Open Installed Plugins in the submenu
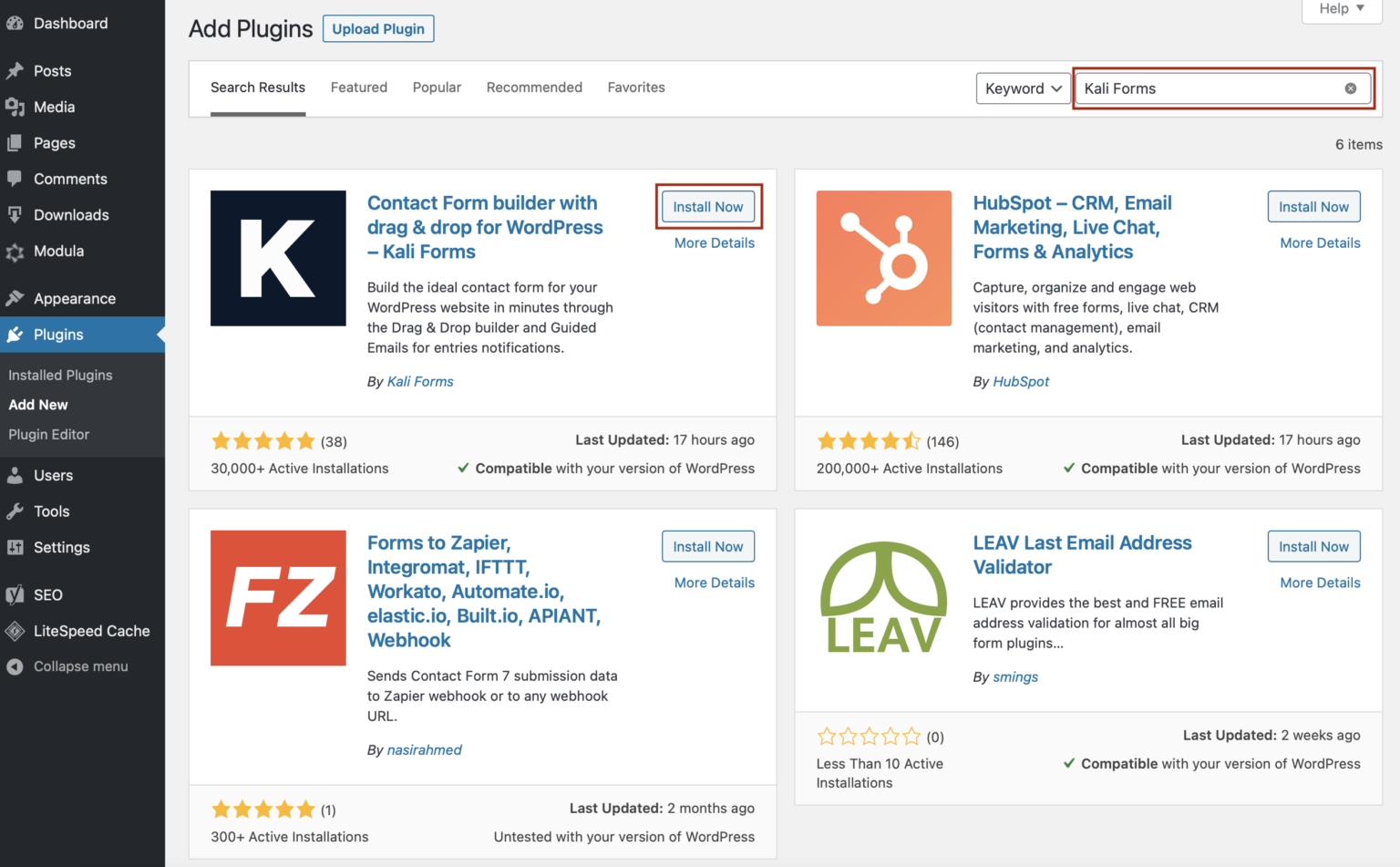 click(60, 375)
